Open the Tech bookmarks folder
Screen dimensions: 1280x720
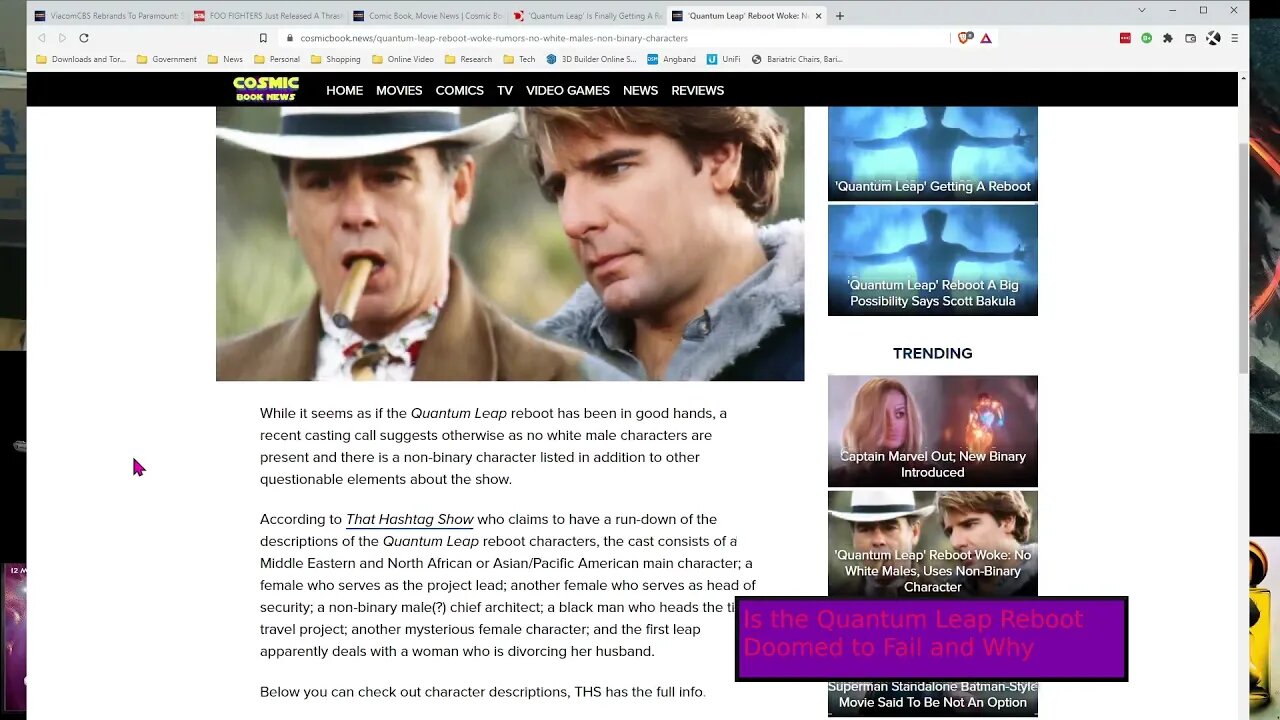519,59
